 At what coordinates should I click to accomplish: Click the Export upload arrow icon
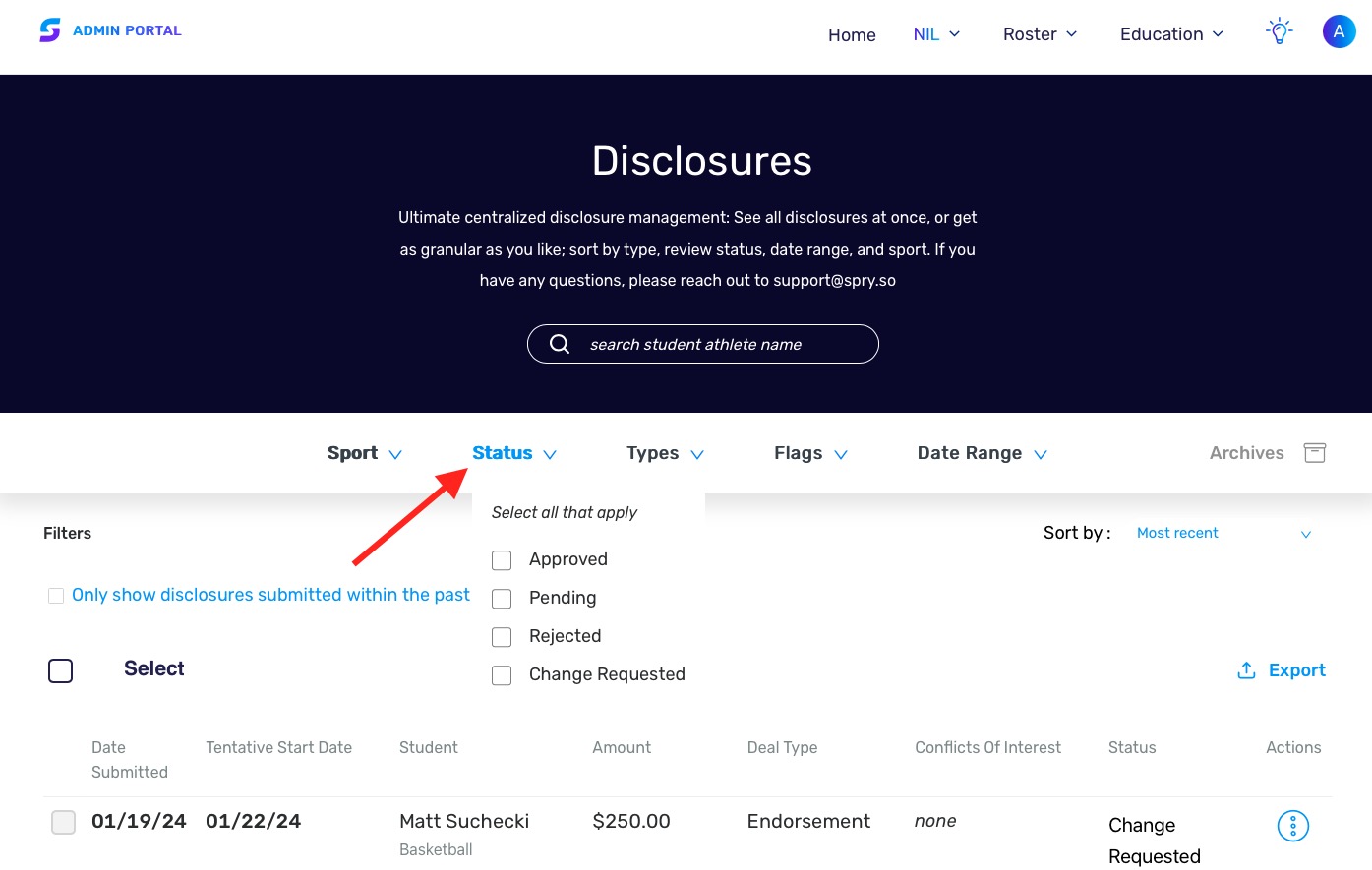[1246, 669]
